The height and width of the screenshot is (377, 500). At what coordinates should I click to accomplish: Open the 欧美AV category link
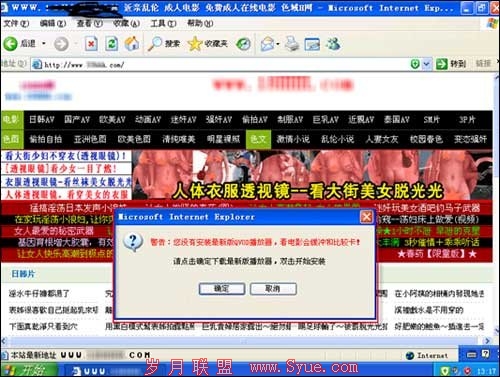pos(112,119)
